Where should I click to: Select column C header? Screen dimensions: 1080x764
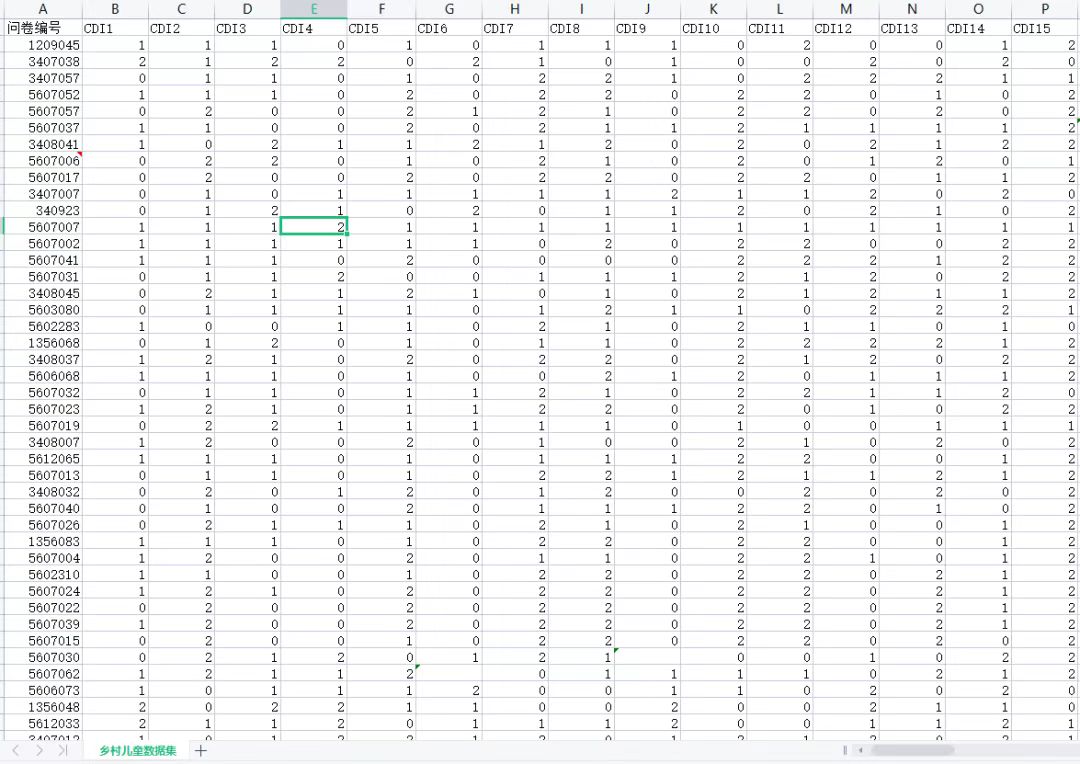(181, 9)
